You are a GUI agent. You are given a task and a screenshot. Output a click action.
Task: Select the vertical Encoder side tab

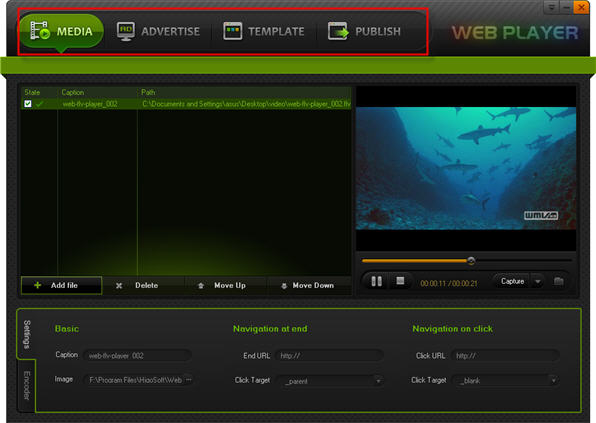pyautogui.click(x=27, y=385)
